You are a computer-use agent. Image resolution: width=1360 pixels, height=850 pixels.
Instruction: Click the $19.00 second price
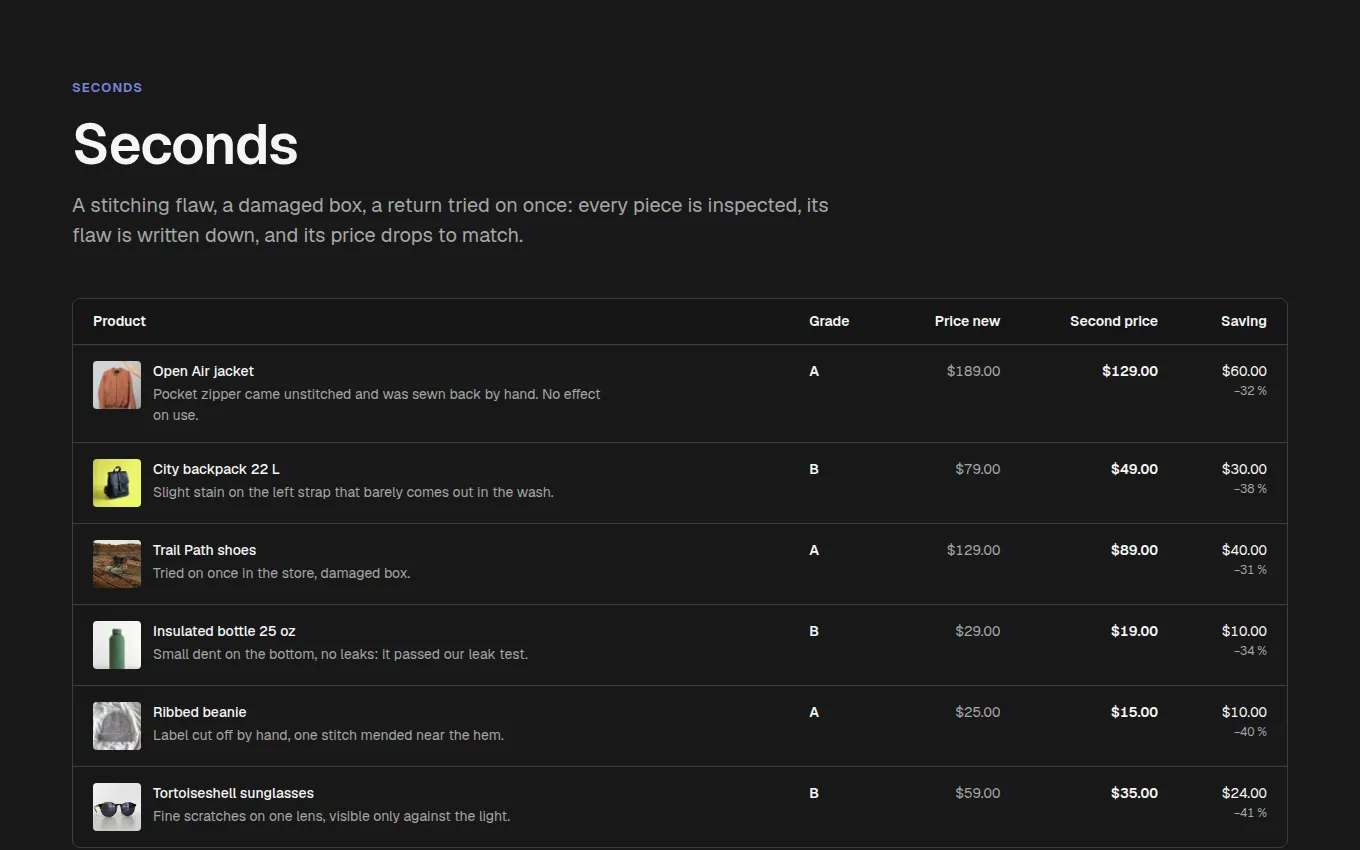coord(1134,631)
